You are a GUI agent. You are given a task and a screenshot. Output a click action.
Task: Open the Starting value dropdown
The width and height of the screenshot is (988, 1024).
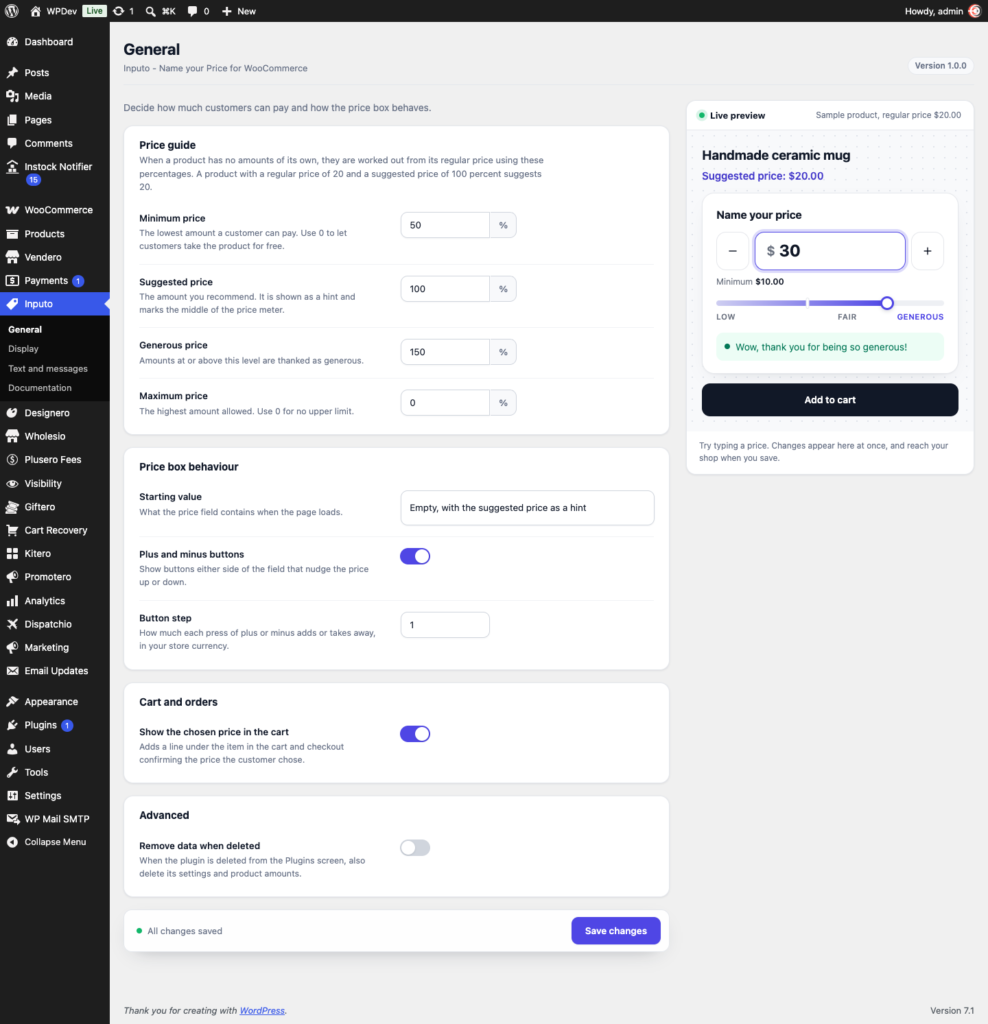[x=528, y=507]
